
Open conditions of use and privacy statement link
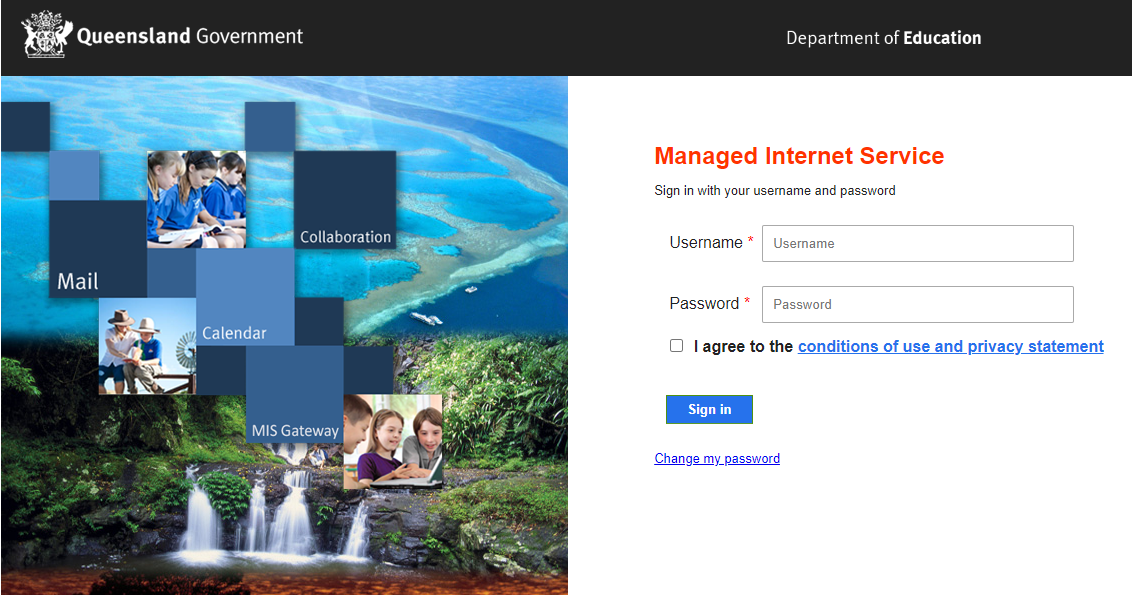click(951, 347)
